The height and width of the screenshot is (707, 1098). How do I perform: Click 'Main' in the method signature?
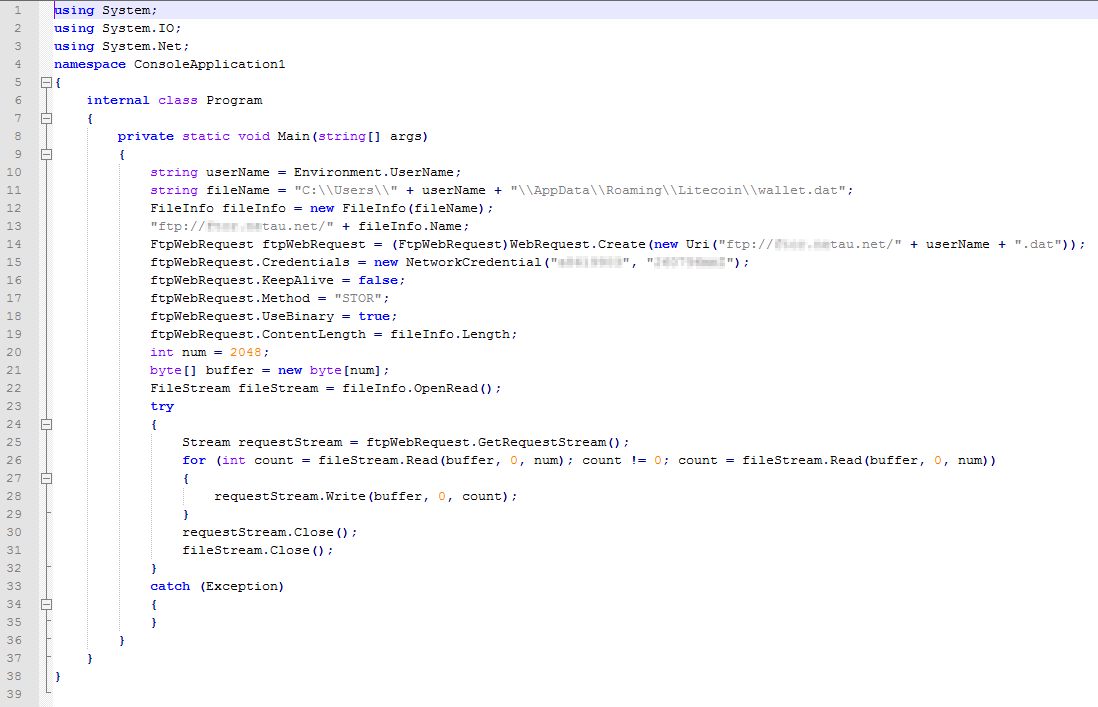(x=293, y=136)
